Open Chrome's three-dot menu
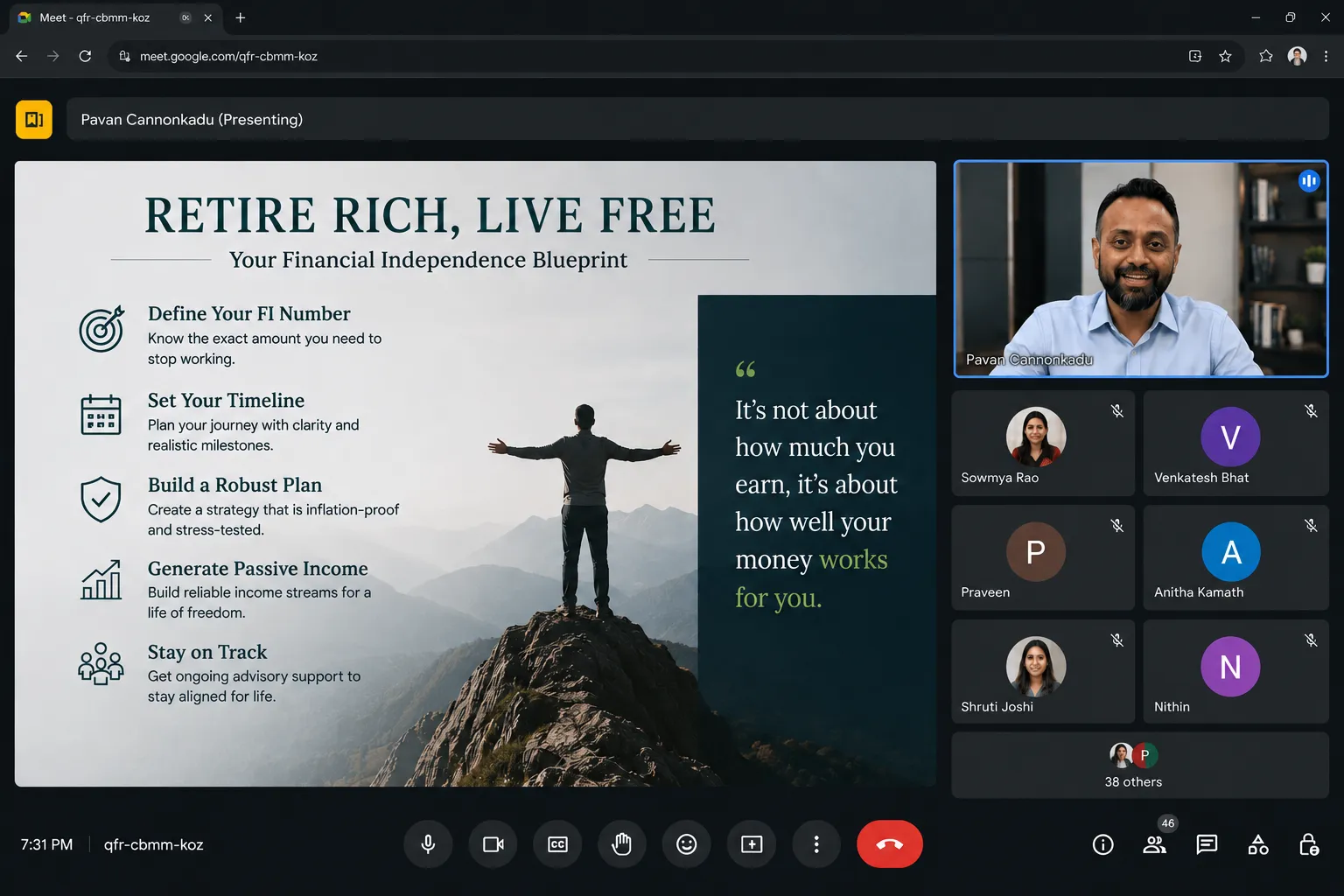Image resolution: width=1344 pixels, height=896 pixels. [1326, 56]
